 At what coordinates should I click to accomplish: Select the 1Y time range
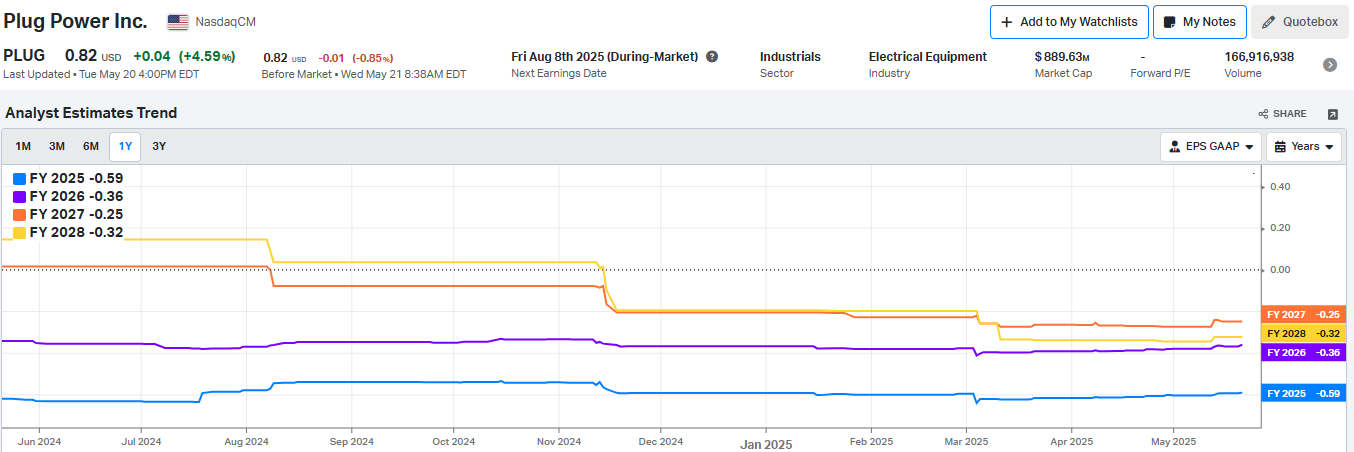point(125,147)
